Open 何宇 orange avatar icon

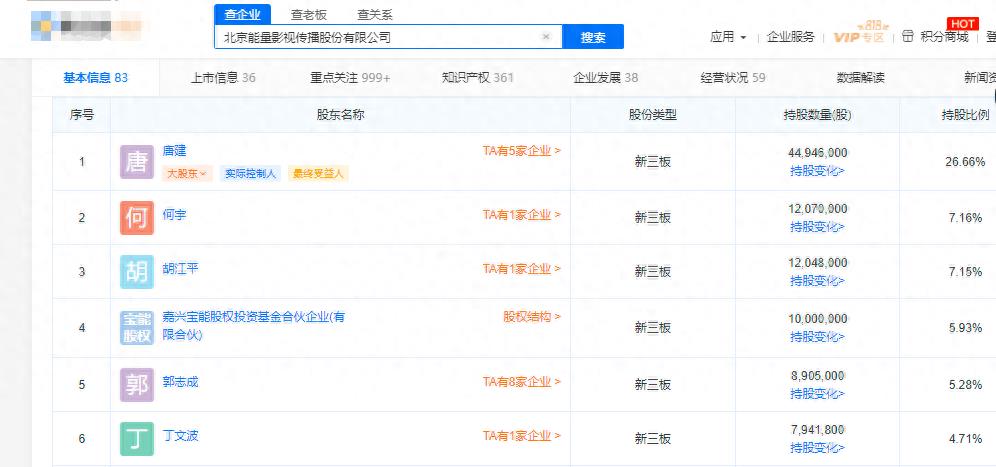[137, 218]
